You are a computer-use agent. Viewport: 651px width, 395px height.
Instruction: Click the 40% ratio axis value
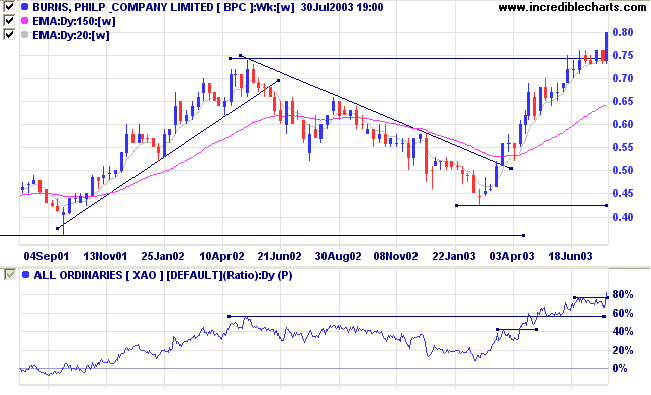coord(623,331)
